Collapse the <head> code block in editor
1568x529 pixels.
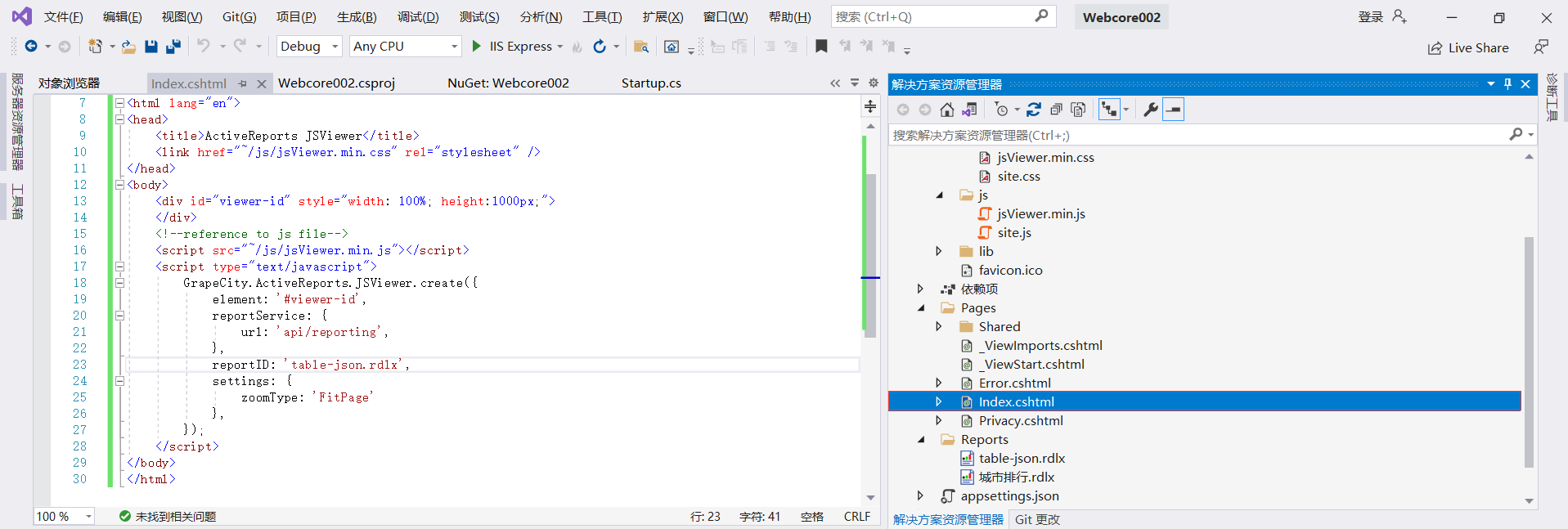click(119, 119)
